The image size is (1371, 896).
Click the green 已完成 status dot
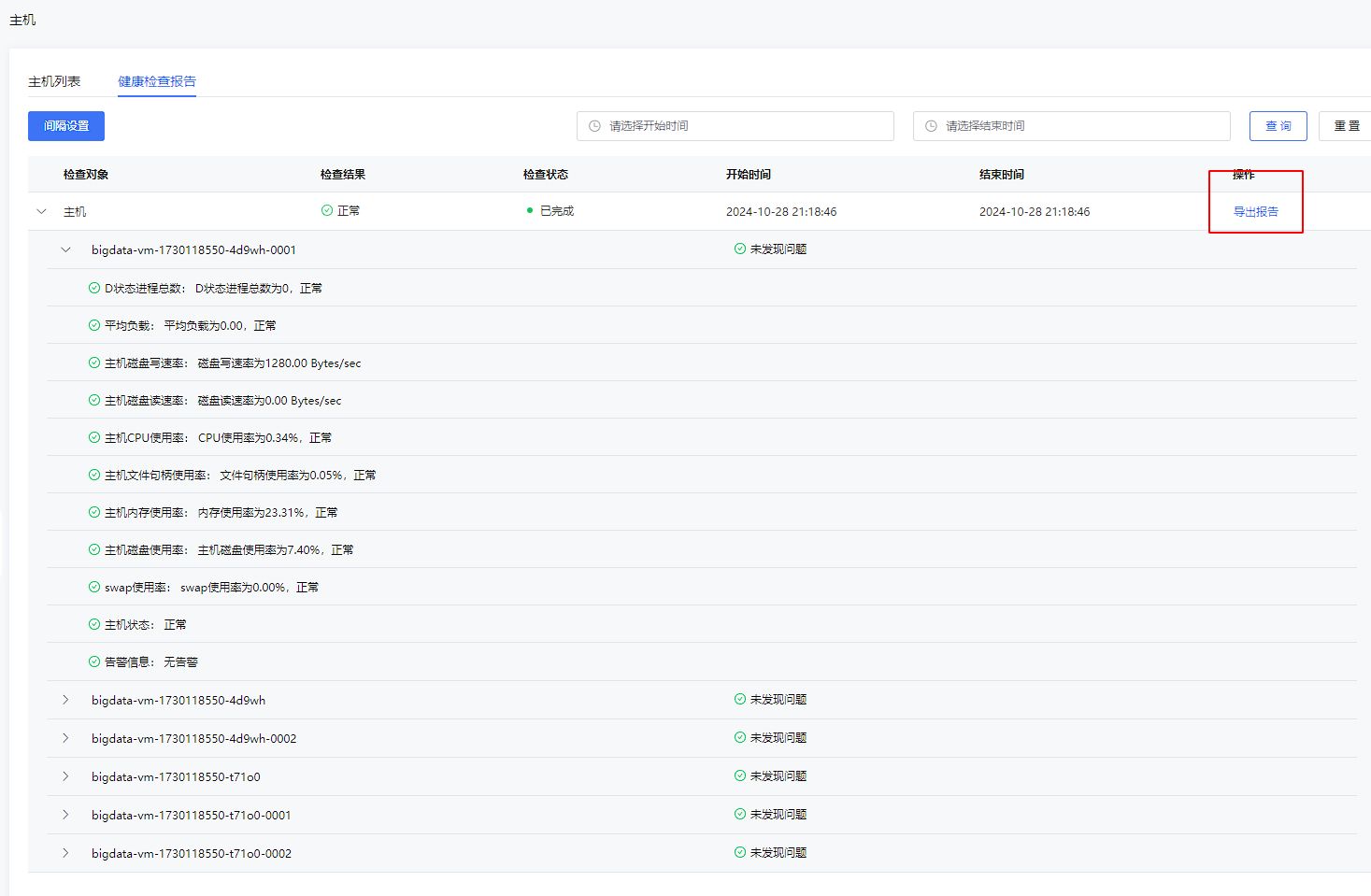click(x=530, y=210)
